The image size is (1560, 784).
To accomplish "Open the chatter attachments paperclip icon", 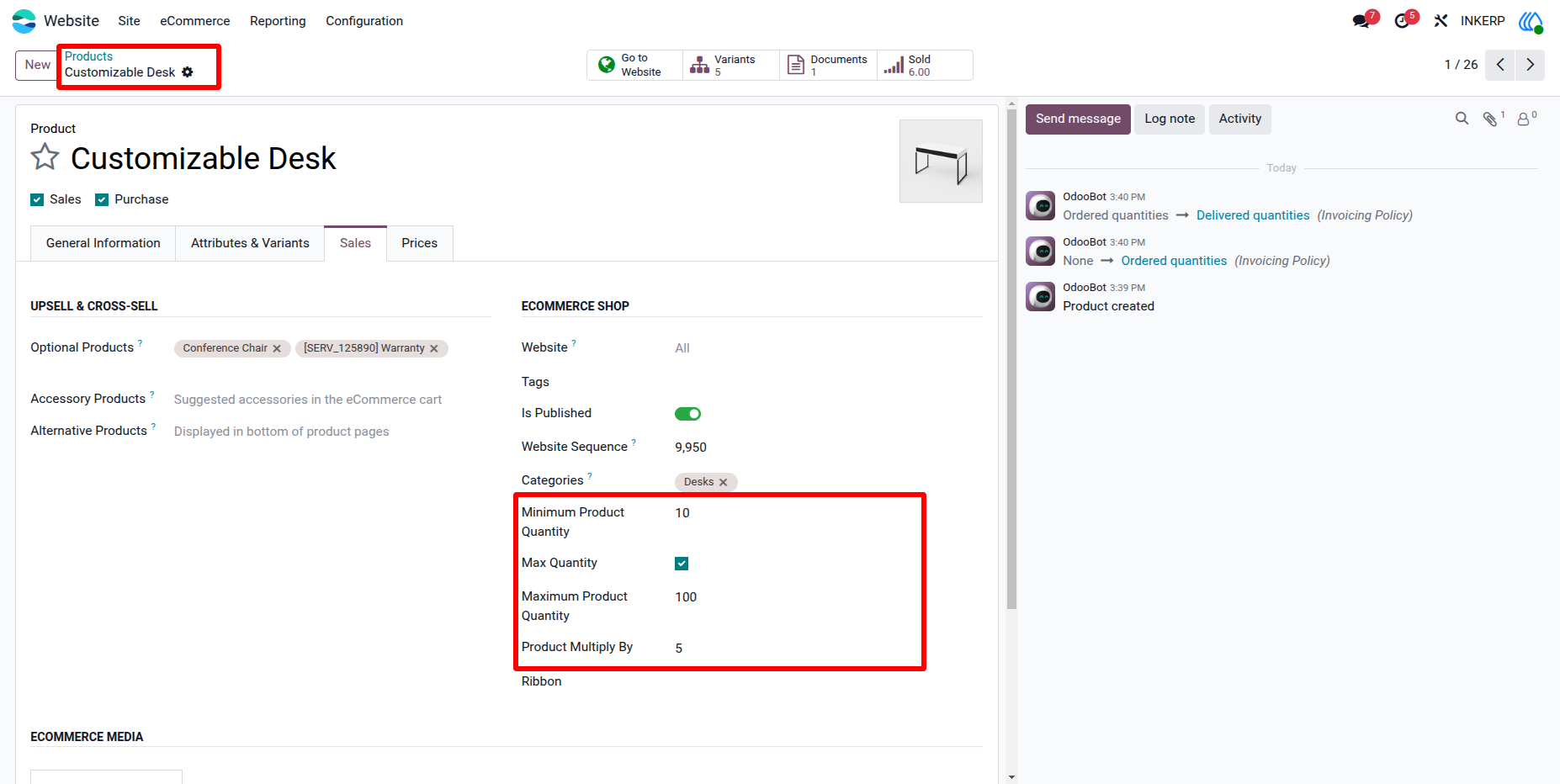I will (x=1490, y=119).
